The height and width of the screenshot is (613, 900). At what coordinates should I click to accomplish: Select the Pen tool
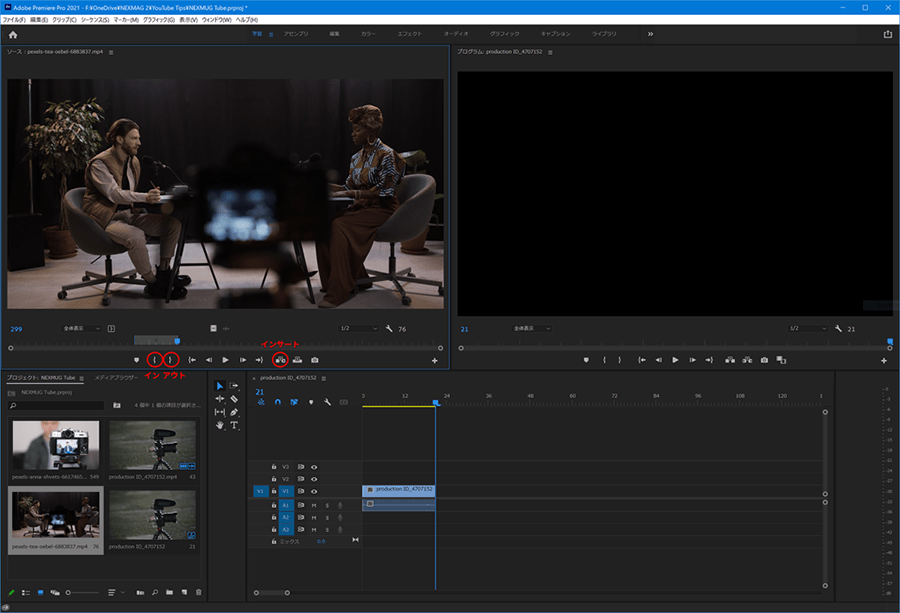[x=234, y=412]
